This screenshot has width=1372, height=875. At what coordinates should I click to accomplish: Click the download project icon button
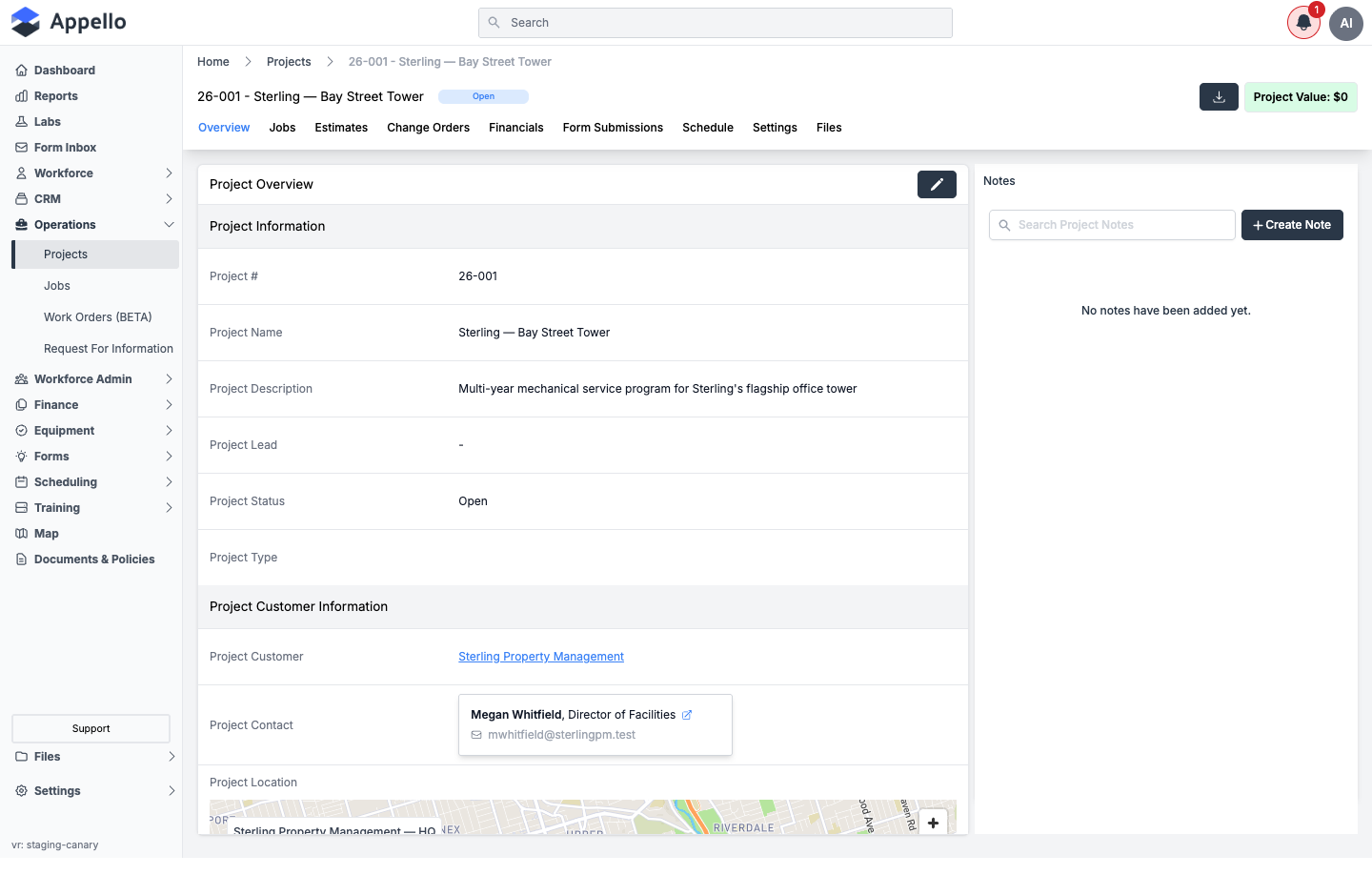click(x=1219, y=97)
